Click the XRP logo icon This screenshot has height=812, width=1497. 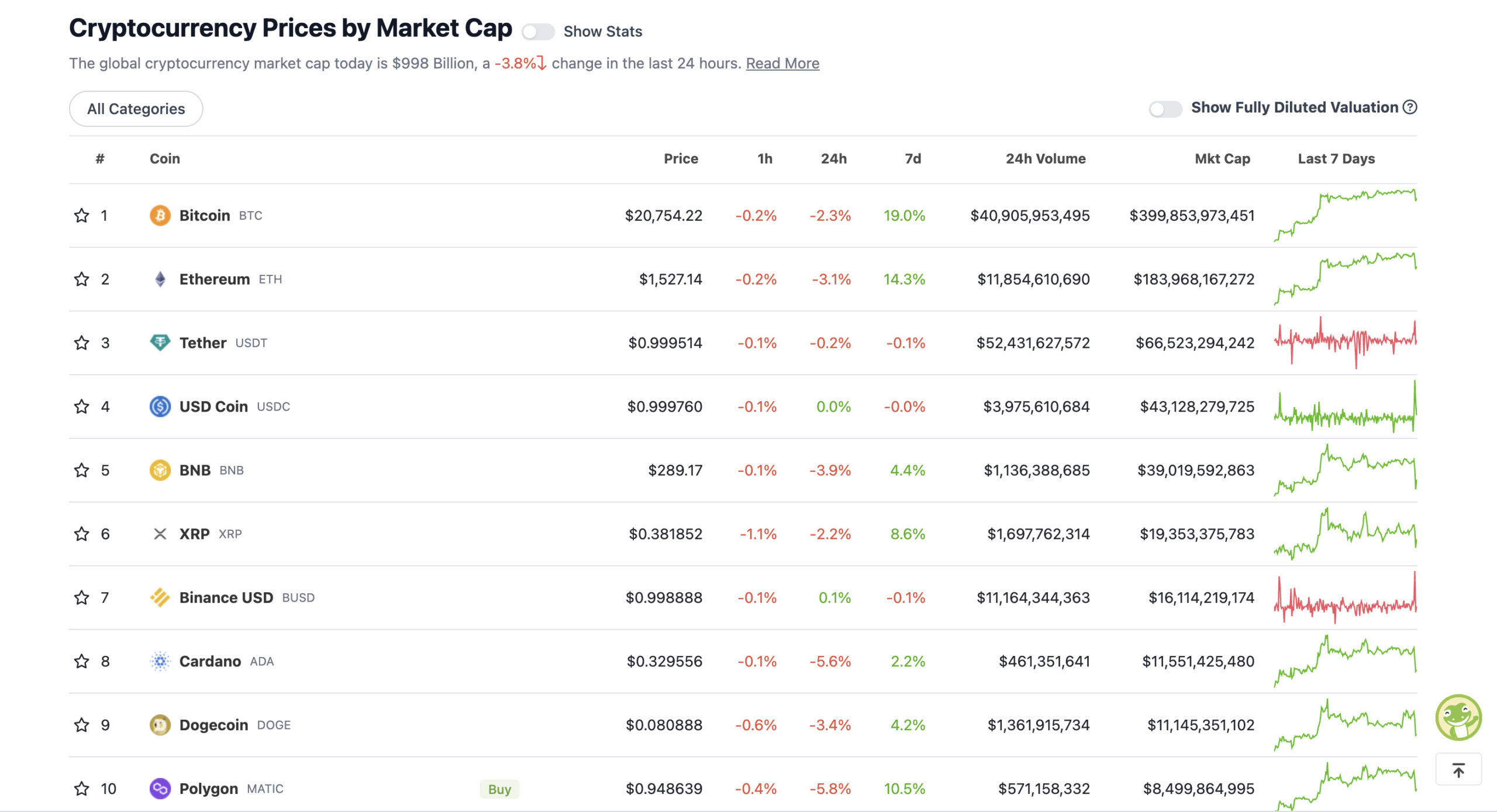pos(160,534)
